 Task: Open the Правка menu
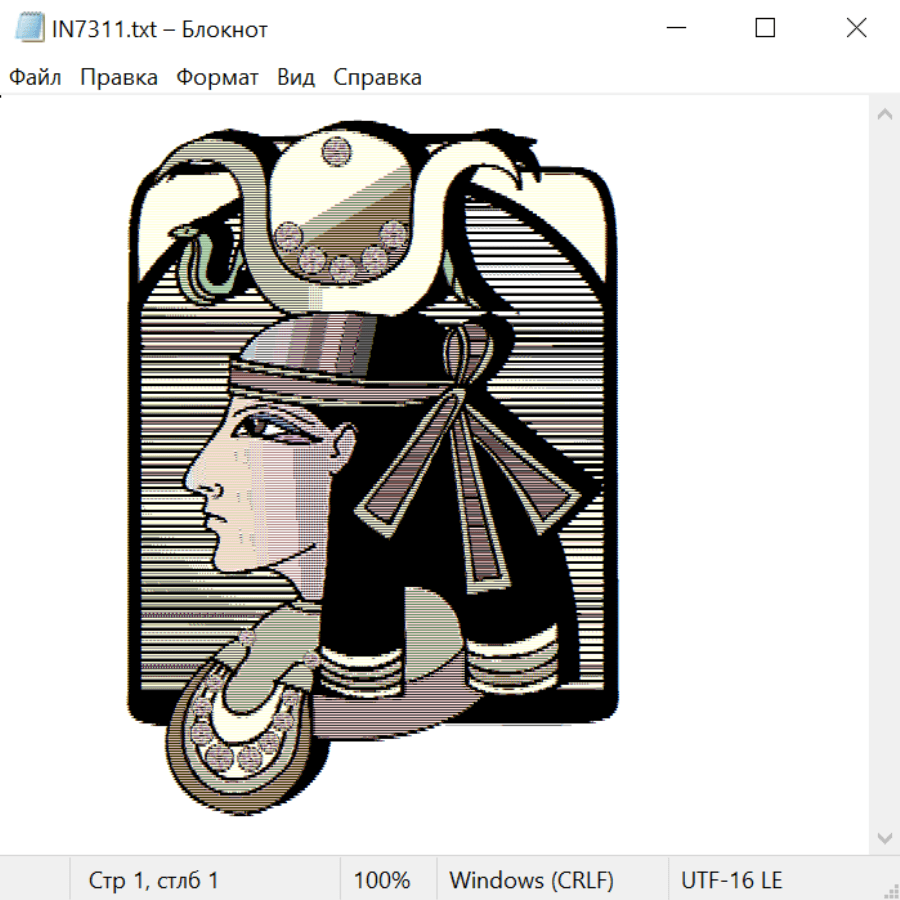click(x=118, y=78)
